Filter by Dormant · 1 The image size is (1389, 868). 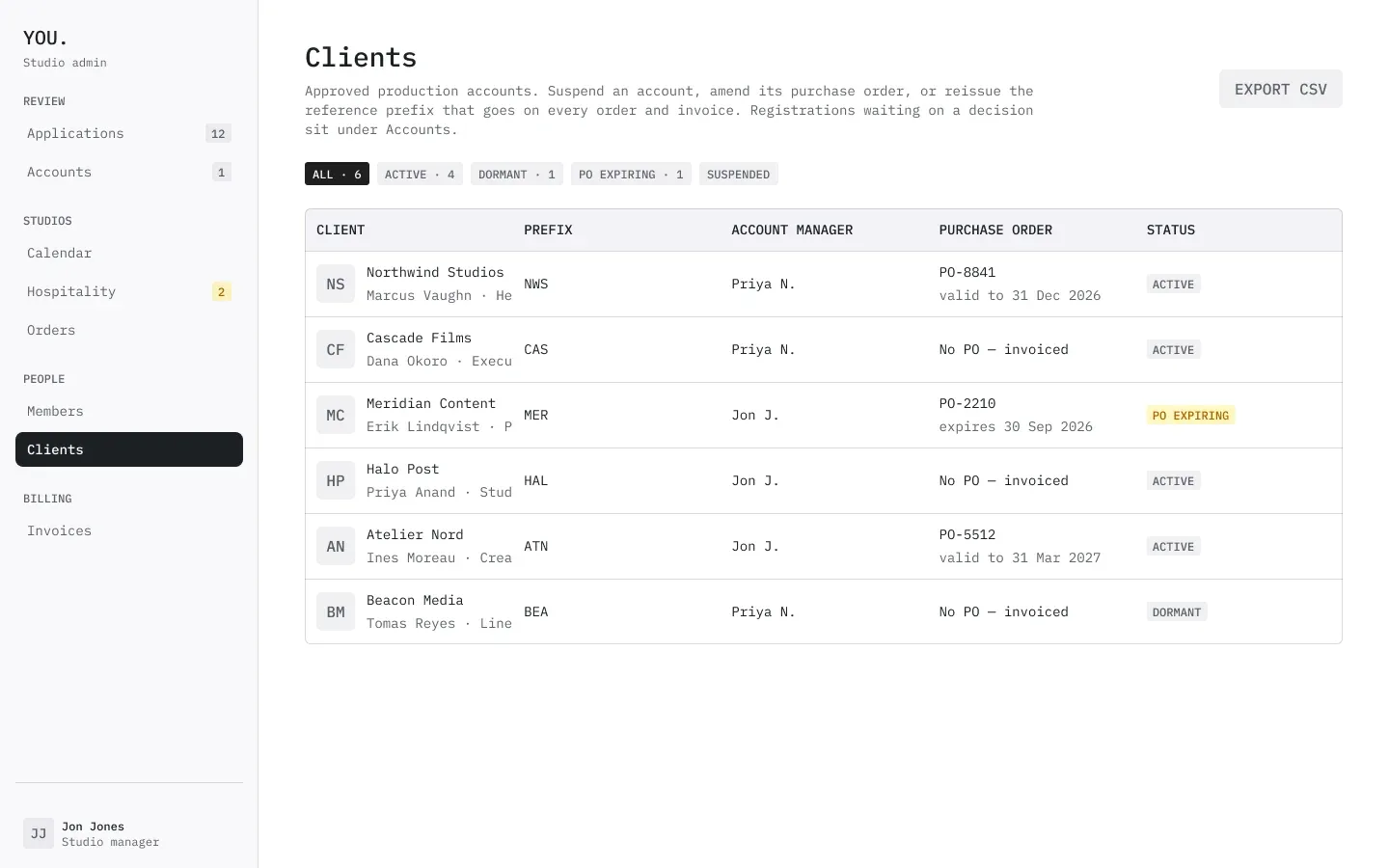click(517, 175)
